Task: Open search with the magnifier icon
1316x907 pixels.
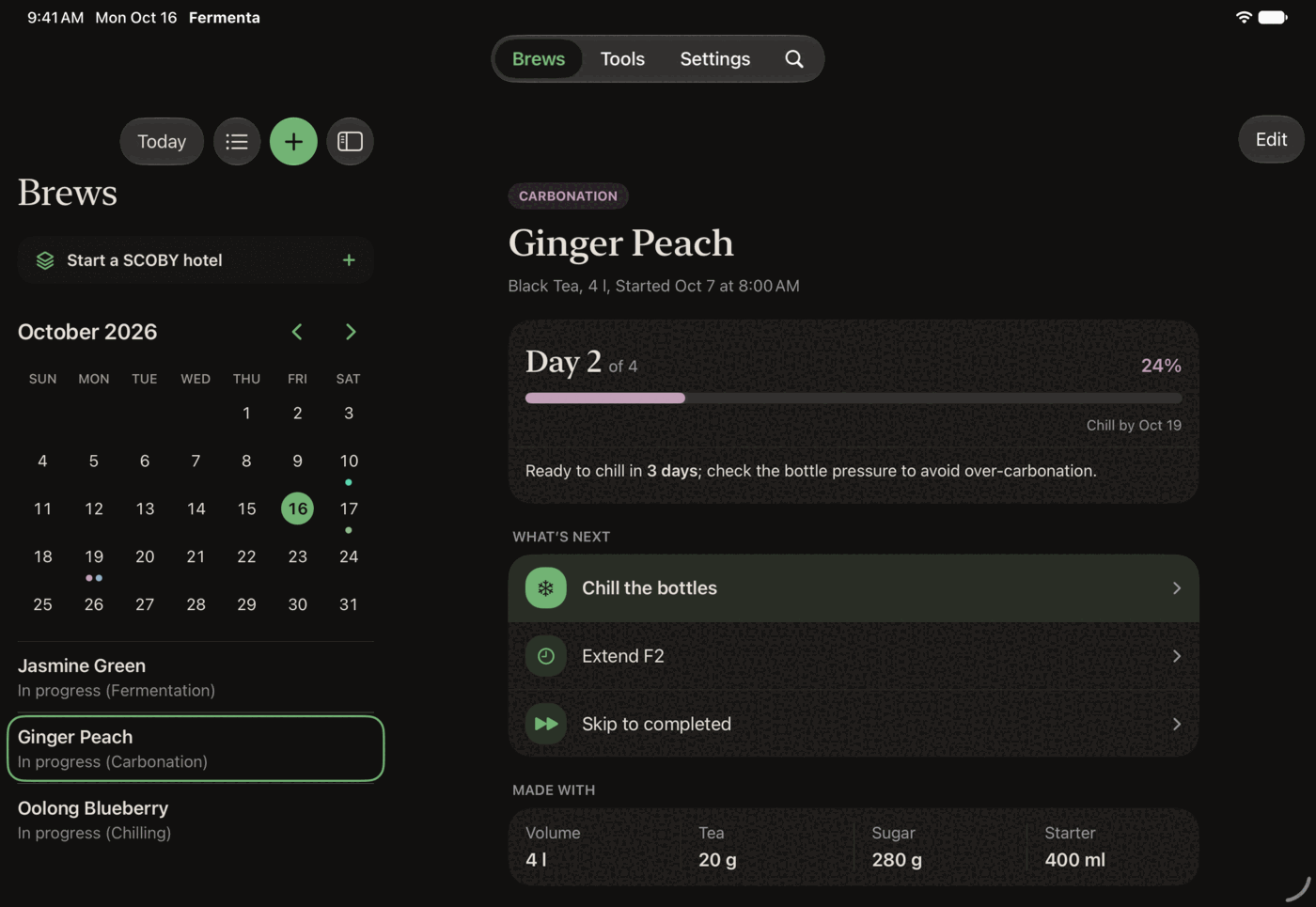Action: click(794, 59)
